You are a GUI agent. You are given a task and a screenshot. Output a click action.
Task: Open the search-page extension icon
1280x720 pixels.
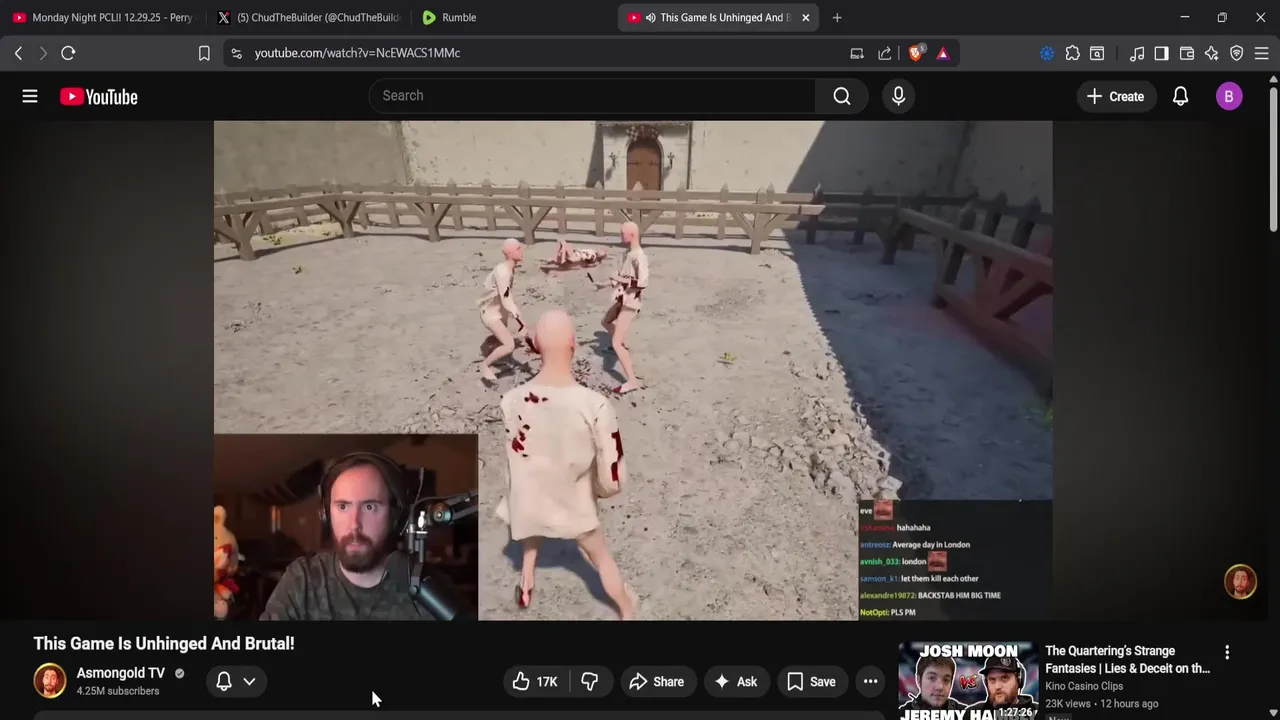[x=1097, y=53]
